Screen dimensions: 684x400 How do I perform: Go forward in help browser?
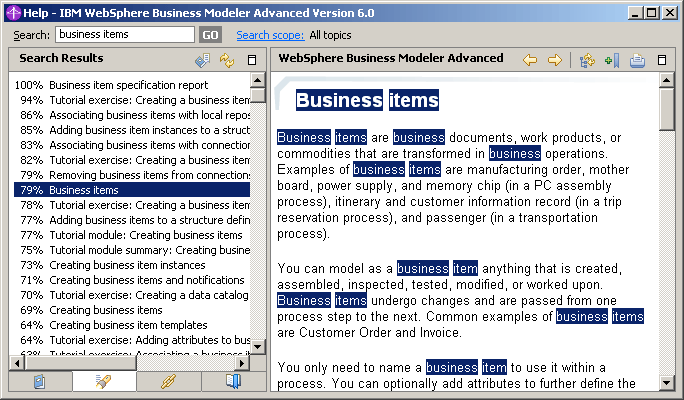(555, 60)
